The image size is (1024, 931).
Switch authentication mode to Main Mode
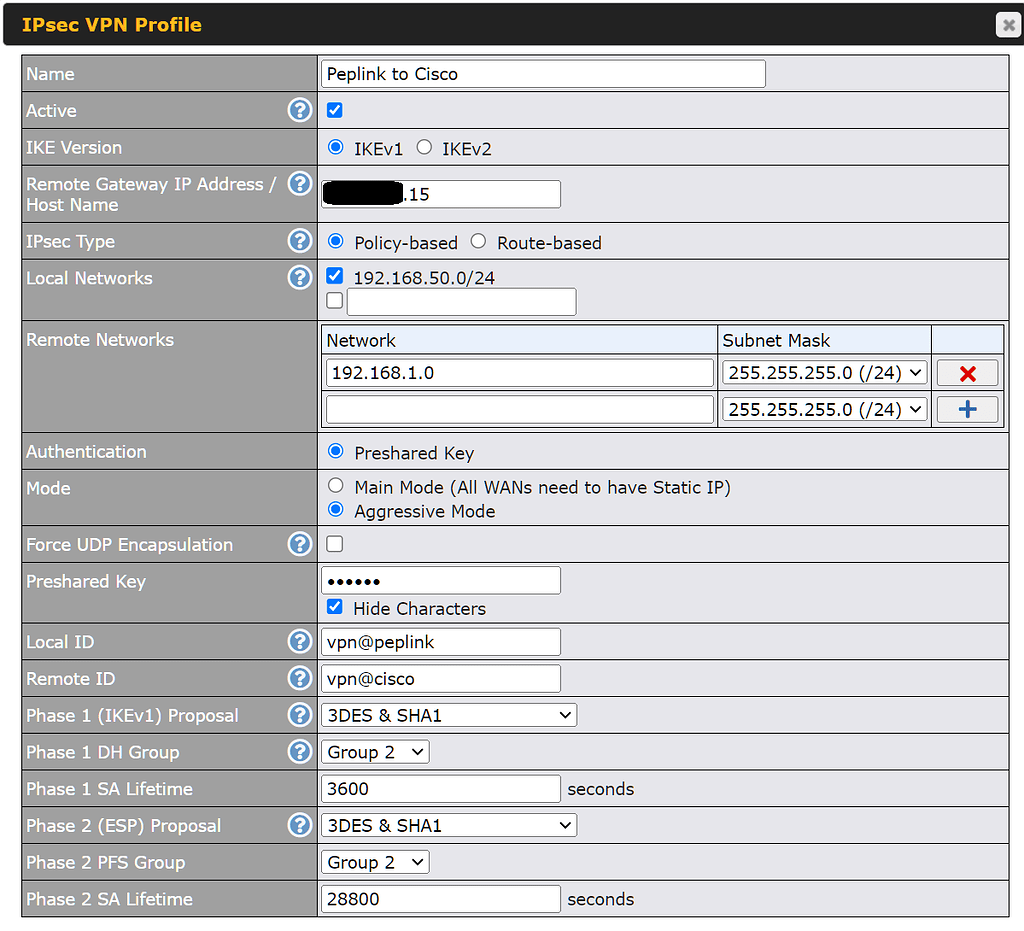click(335, 485)
